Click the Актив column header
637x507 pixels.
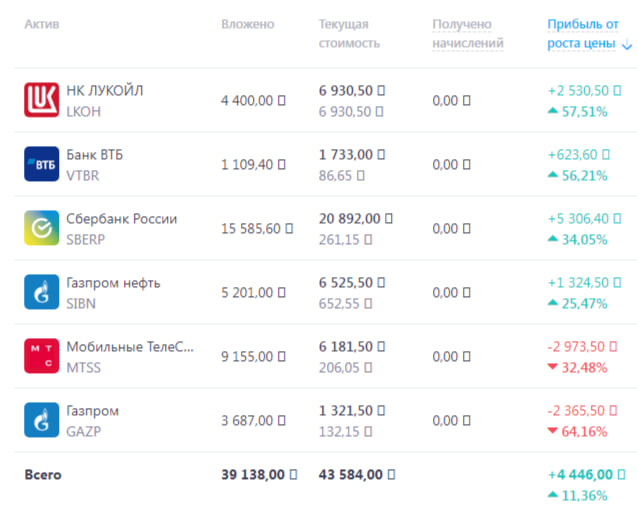(41, 23)
